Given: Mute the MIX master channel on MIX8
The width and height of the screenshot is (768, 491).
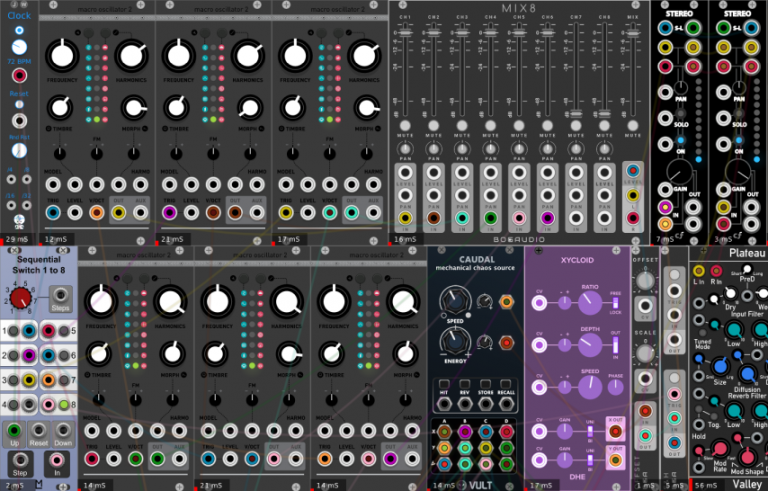Looking at the screenshot, I should point(633,125).
